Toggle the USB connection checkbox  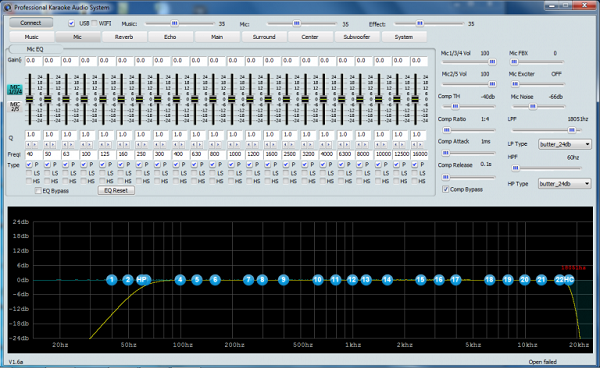(x=72, y=23)
